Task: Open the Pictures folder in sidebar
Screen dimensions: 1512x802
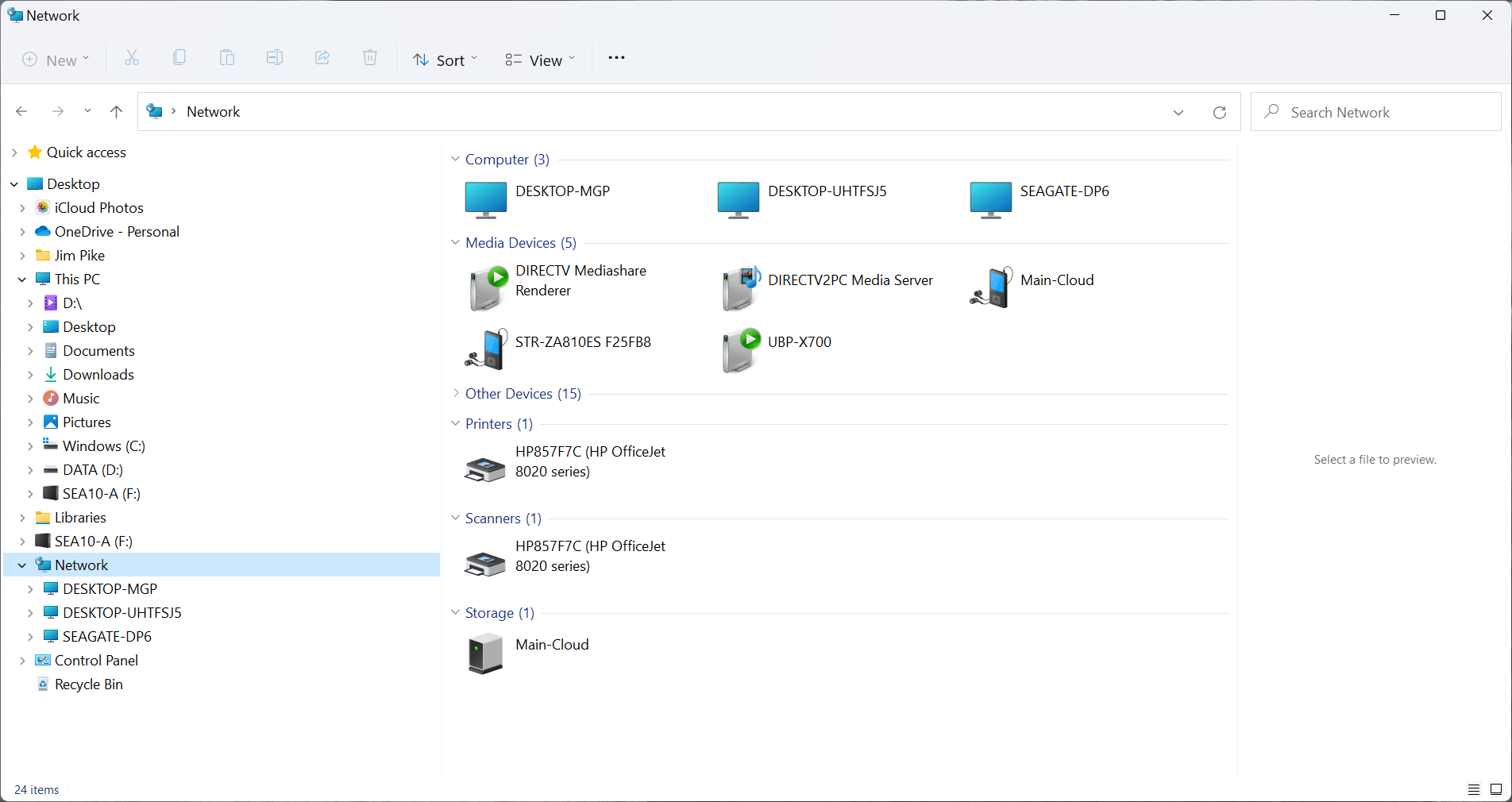Action: 87,422
